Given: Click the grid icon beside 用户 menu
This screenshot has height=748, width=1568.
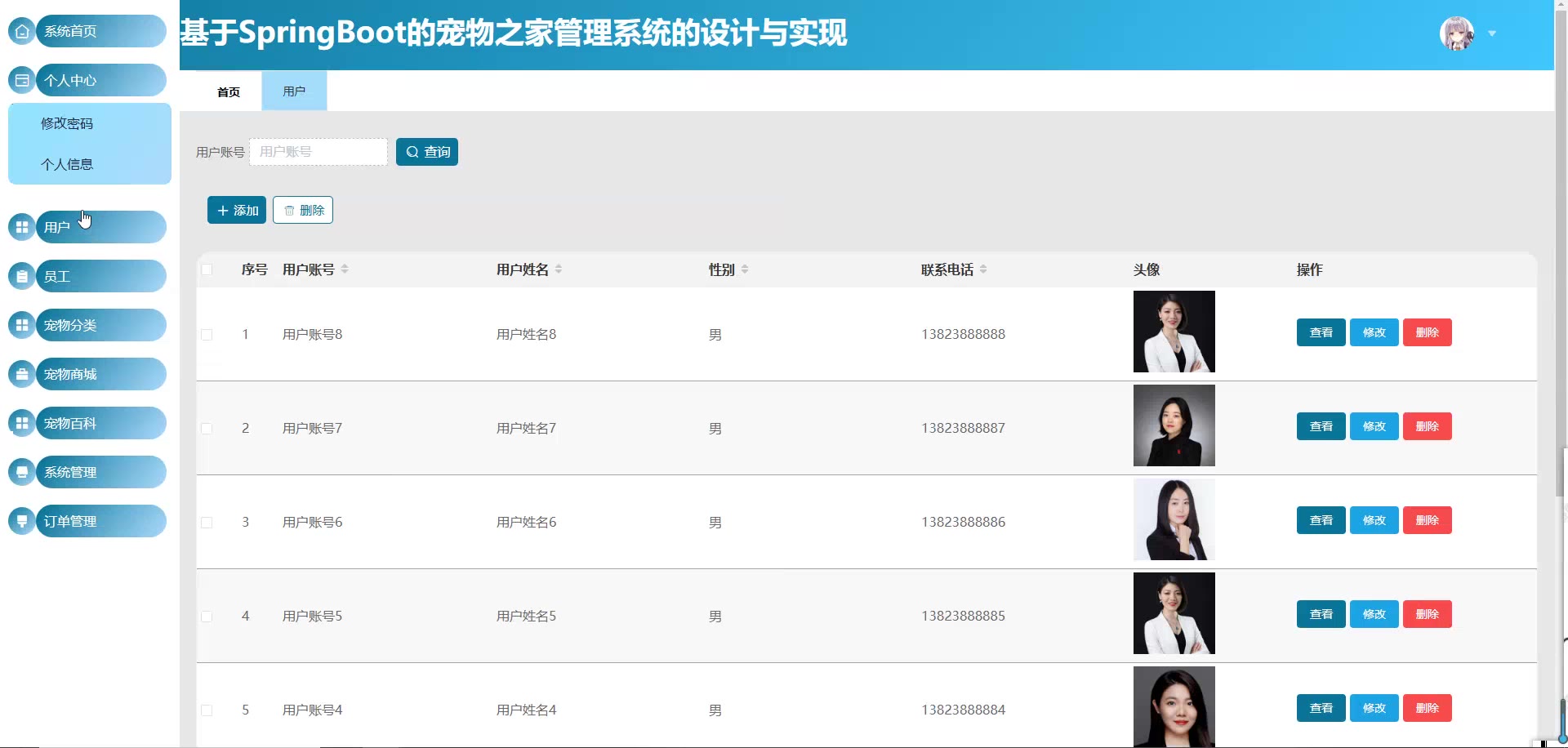Looking at the screenshot, I should coord(22,227).
